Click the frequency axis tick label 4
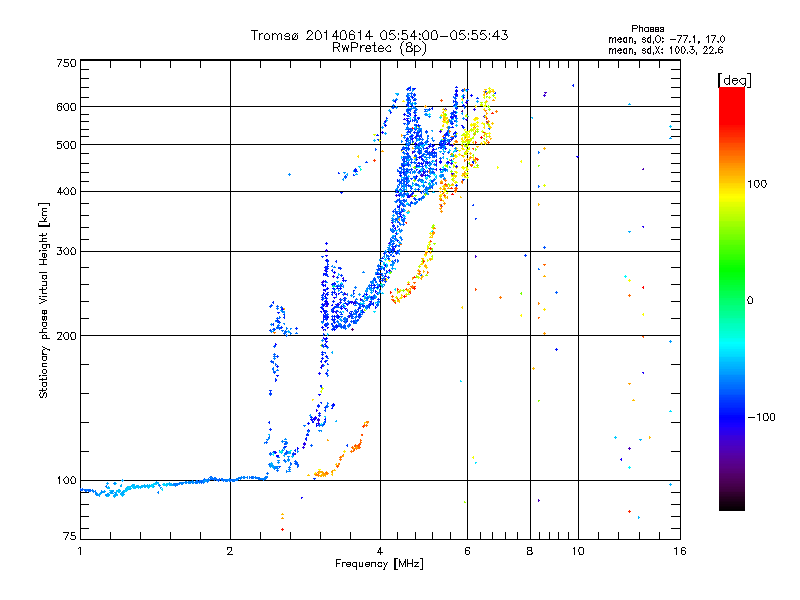Screen dimensions: 800x600 (x=380, y=551)
